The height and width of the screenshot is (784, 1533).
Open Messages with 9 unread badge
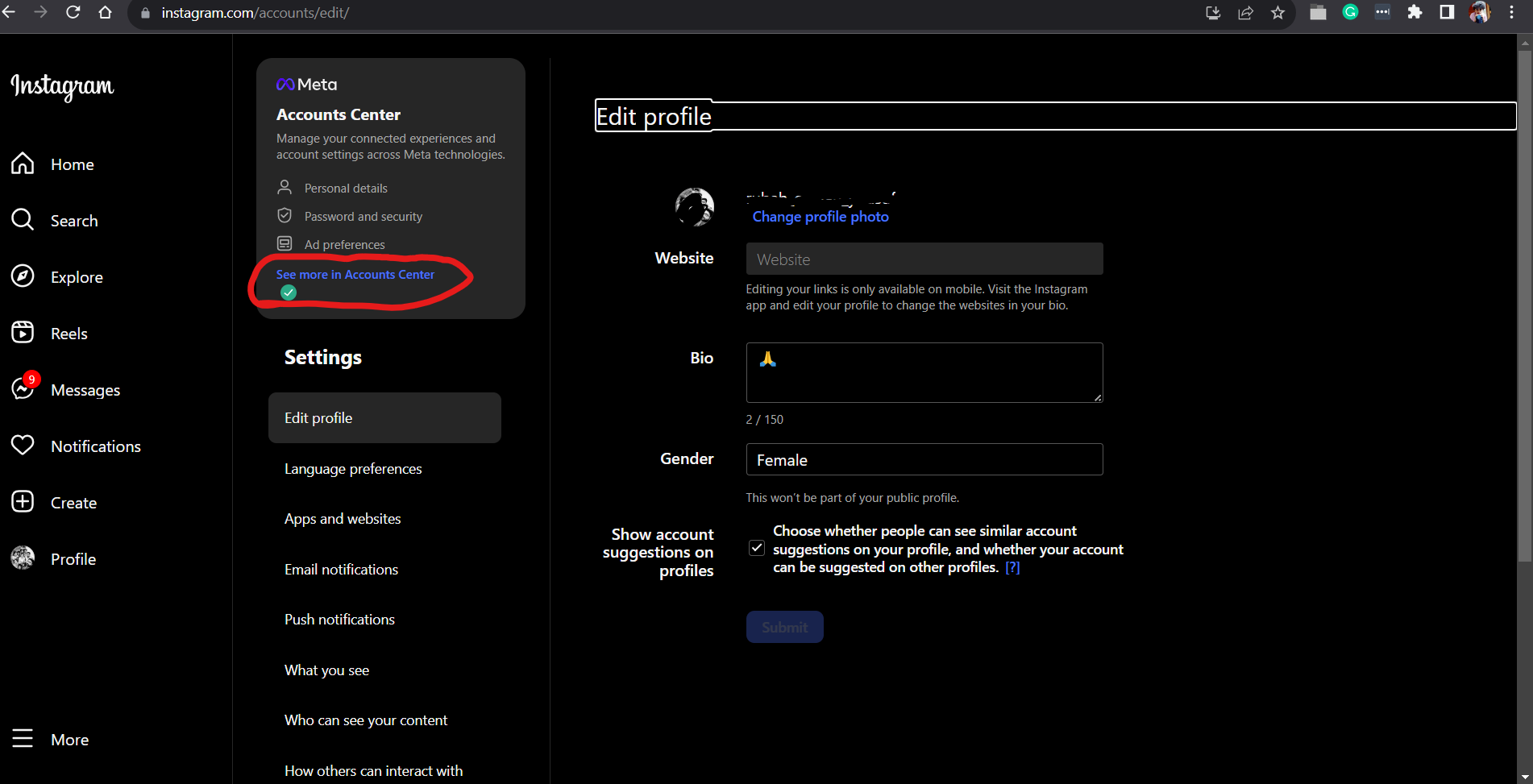point(66,390)
